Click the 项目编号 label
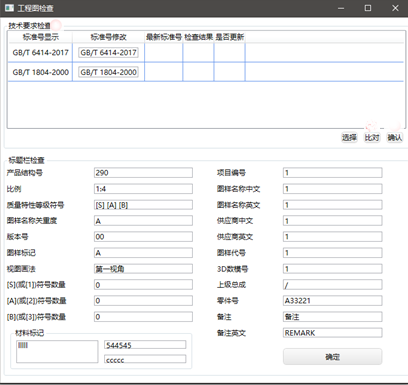The height and width of the screenshot is (385, 408). pos(231,173)
